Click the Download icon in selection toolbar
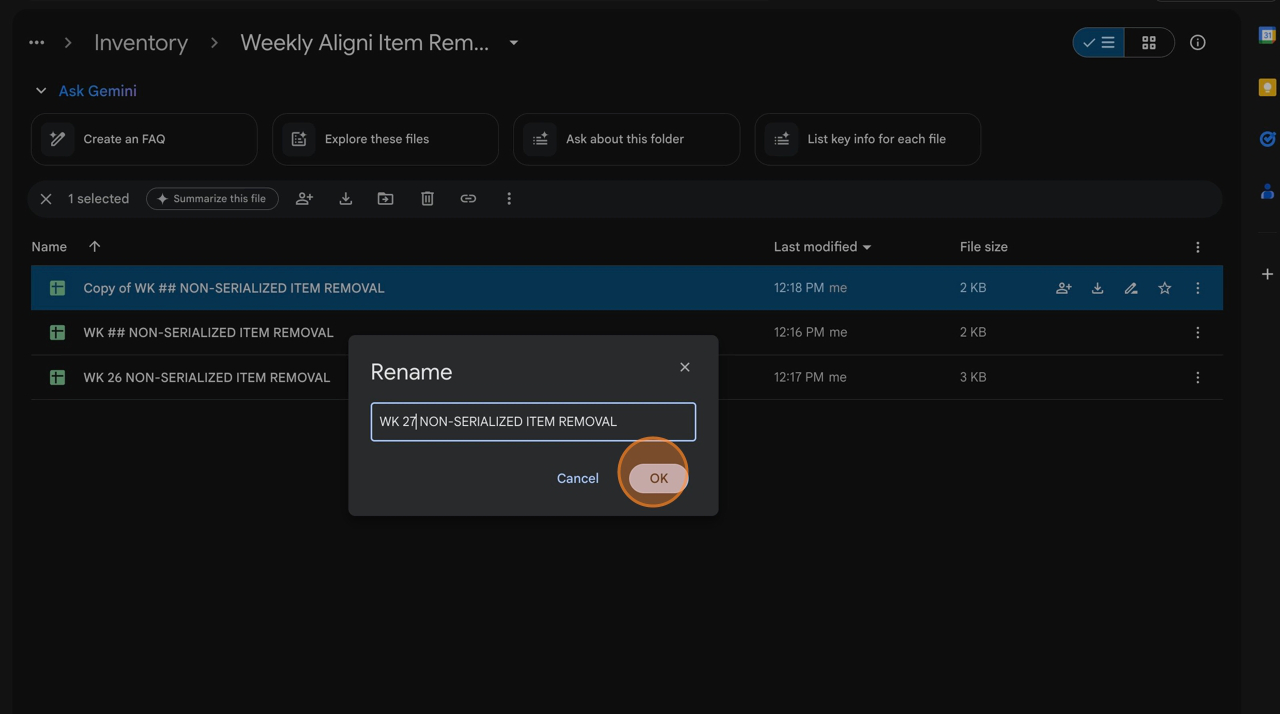Screen dimensions: 1280x714 coord(345,199)
